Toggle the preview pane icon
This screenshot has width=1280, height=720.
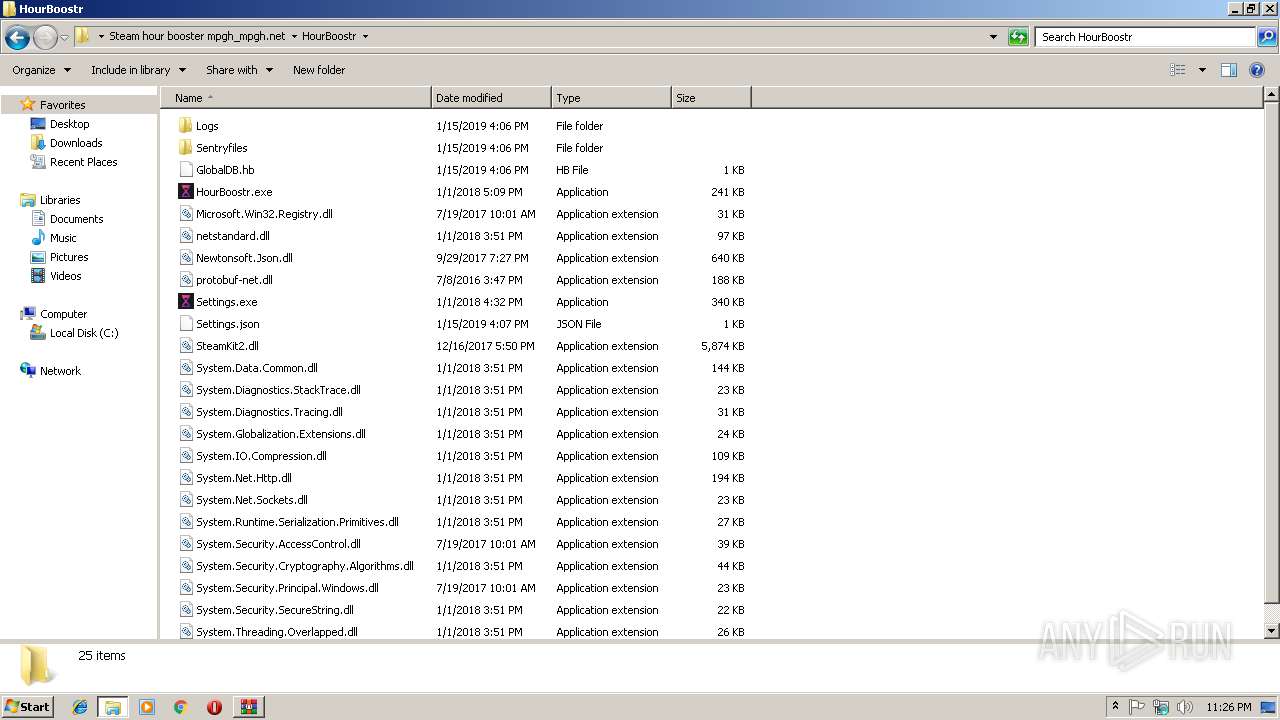1229,70
